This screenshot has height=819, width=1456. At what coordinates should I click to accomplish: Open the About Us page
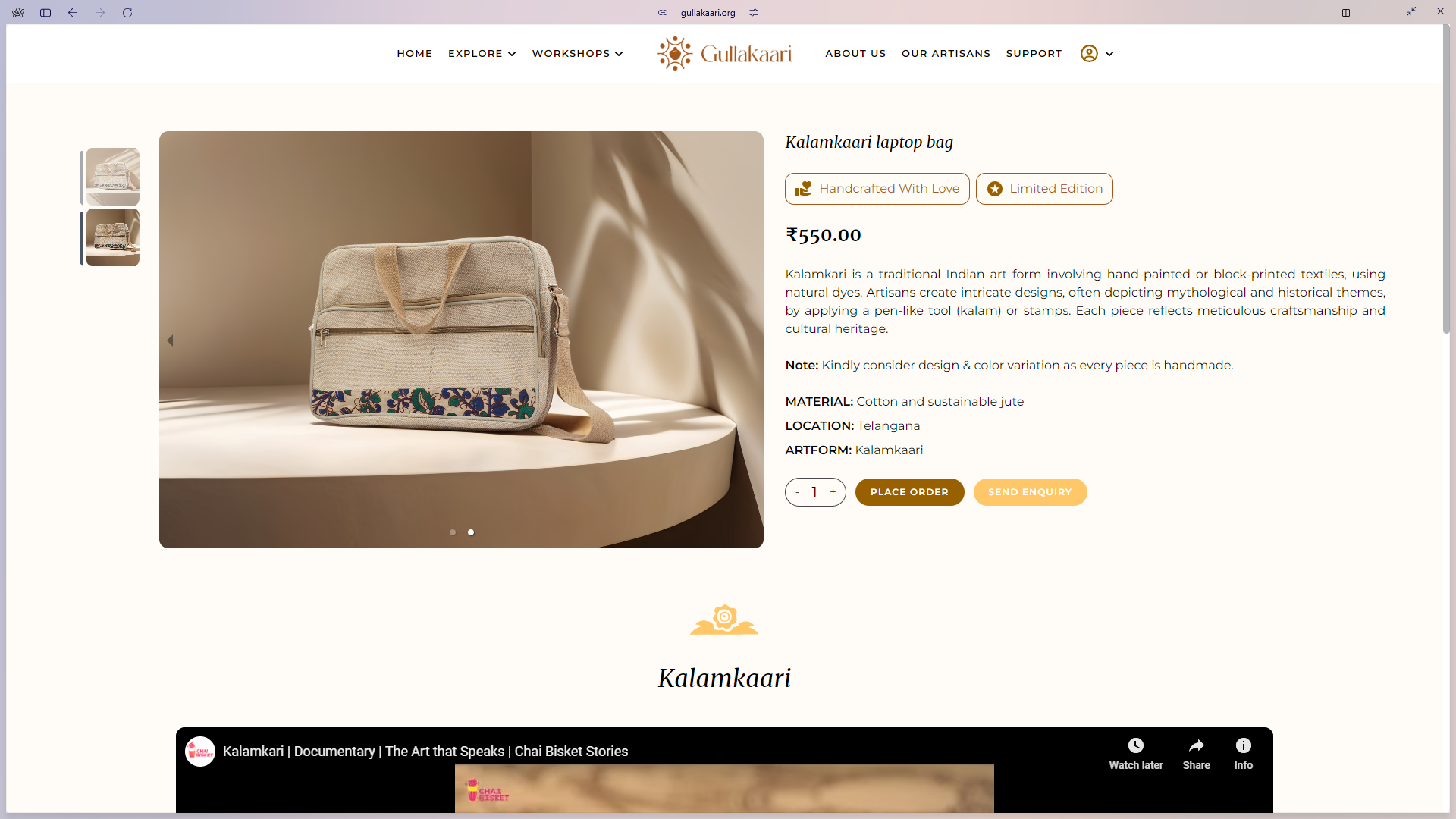[x=855, y=54]
